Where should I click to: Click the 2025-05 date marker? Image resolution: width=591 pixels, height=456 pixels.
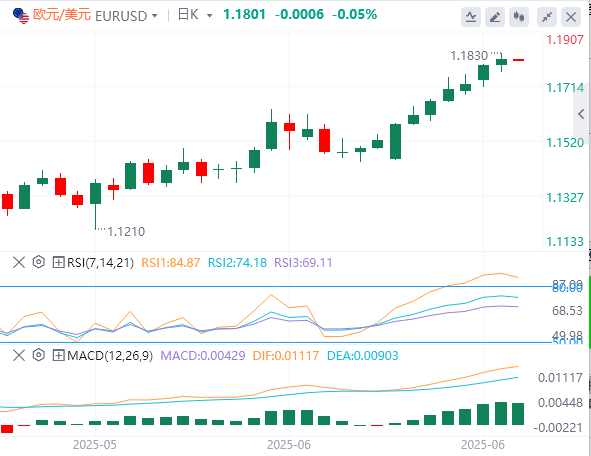pyautogui.click(x=95, y=445)
